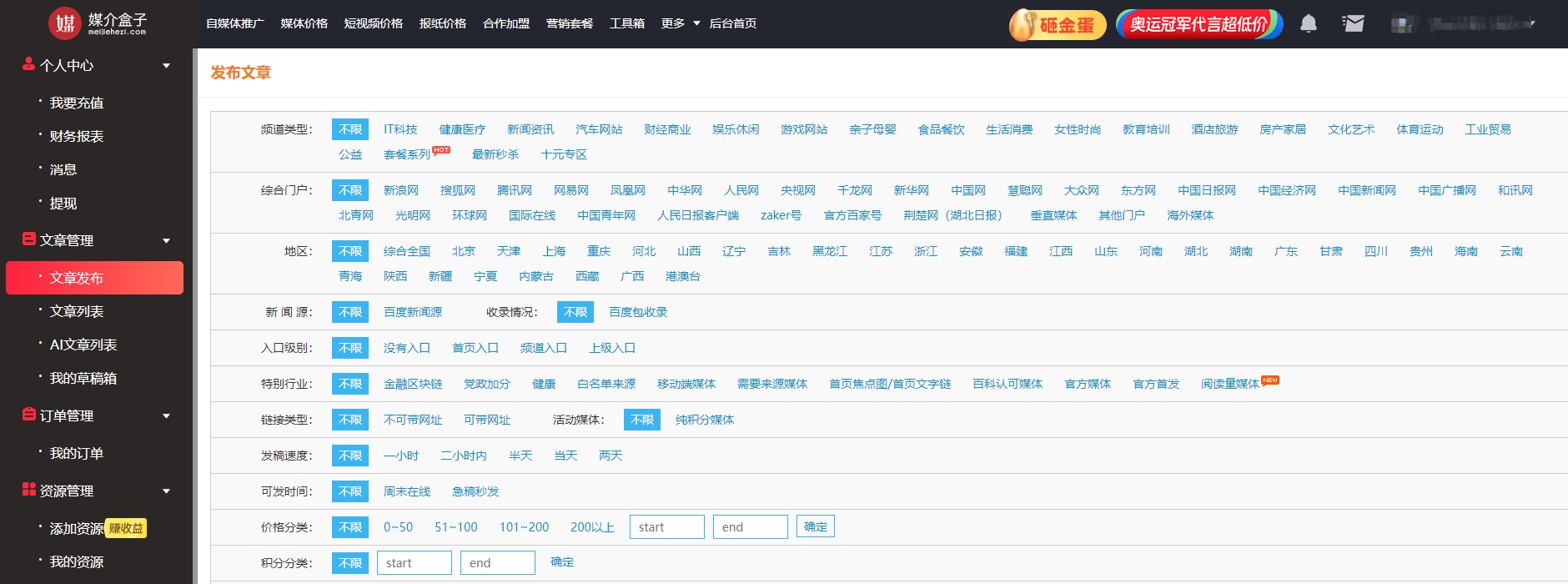This screenshot has height=584, width=1568.
Task: Filter region by 北京
Action: [x=464, y=251]
